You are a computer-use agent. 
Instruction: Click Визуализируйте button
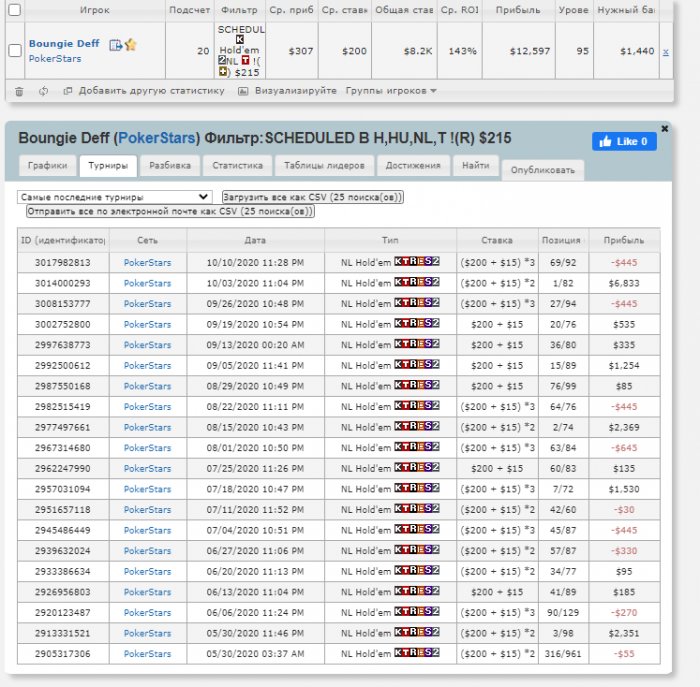[x=288, y=91]
